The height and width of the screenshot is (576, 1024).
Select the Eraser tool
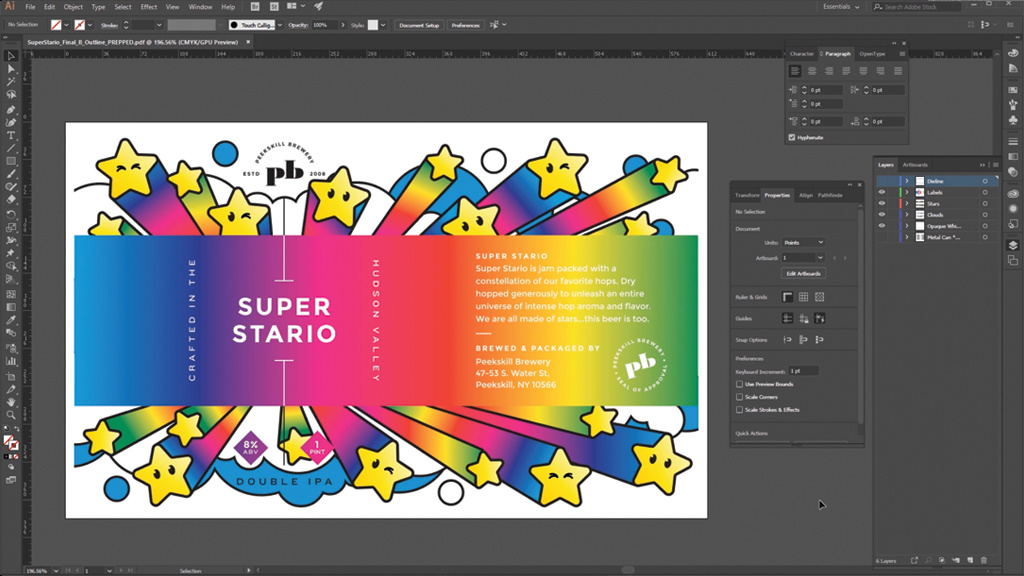11,200
